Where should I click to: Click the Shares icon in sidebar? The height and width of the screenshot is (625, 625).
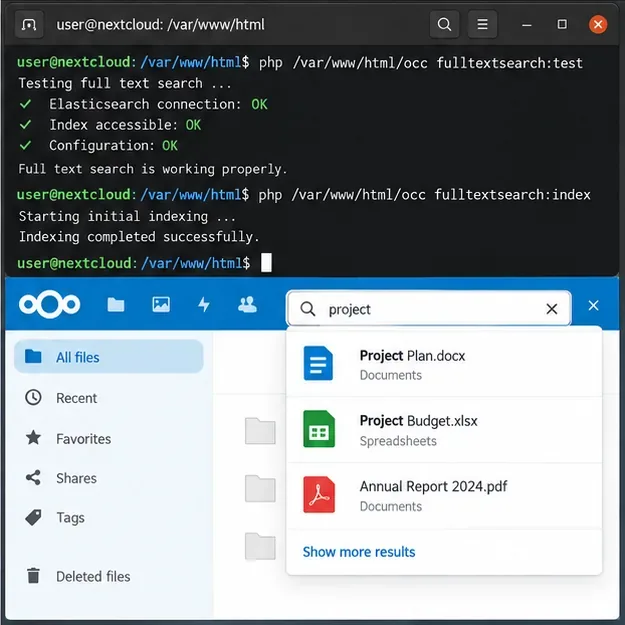point(33,478)
